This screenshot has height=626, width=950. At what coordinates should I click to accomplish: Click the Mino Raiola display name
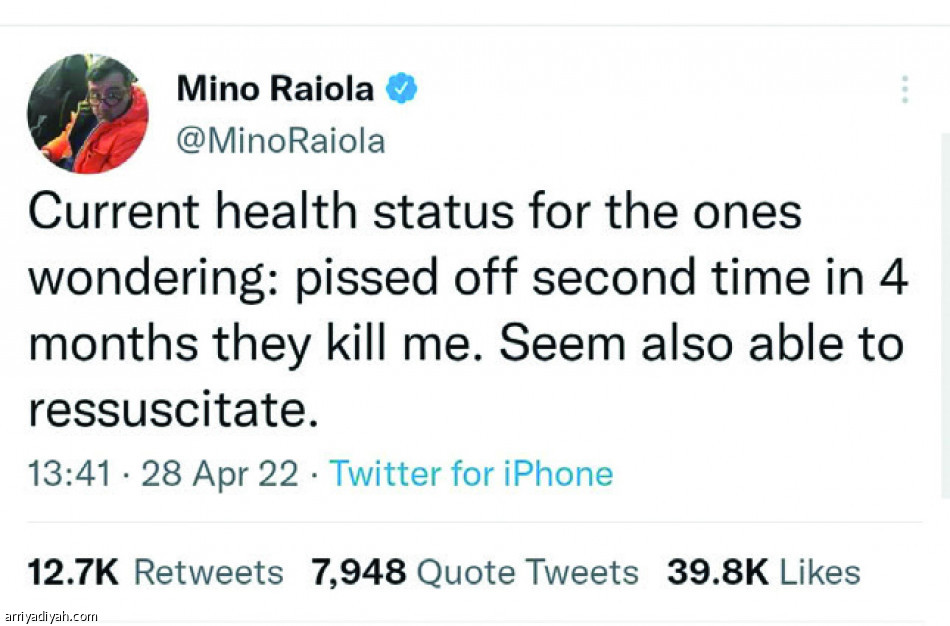click(x=275, y=89)
